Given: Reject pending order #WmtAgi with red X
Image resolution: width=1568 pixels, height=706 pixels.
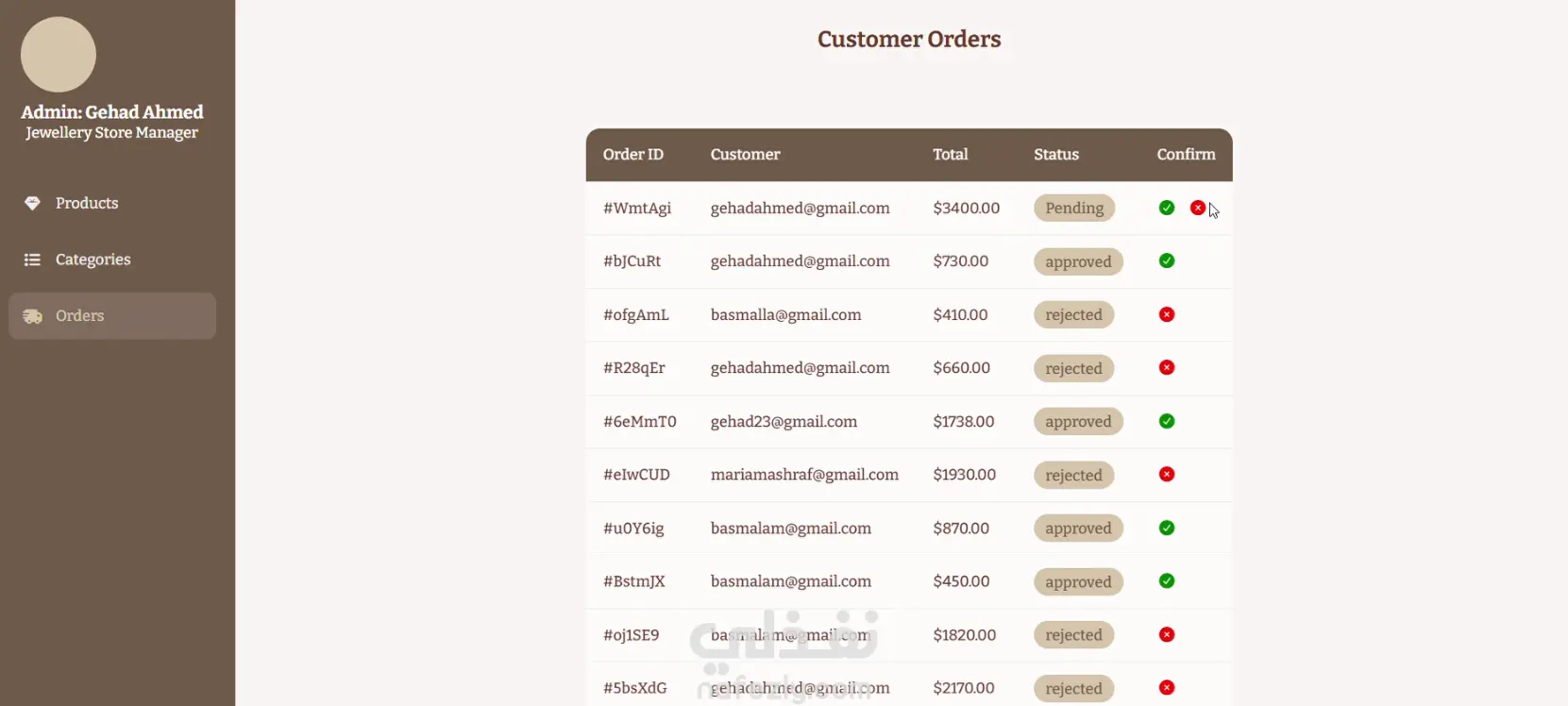Looking at the screenshot, I should point(1198,208).
